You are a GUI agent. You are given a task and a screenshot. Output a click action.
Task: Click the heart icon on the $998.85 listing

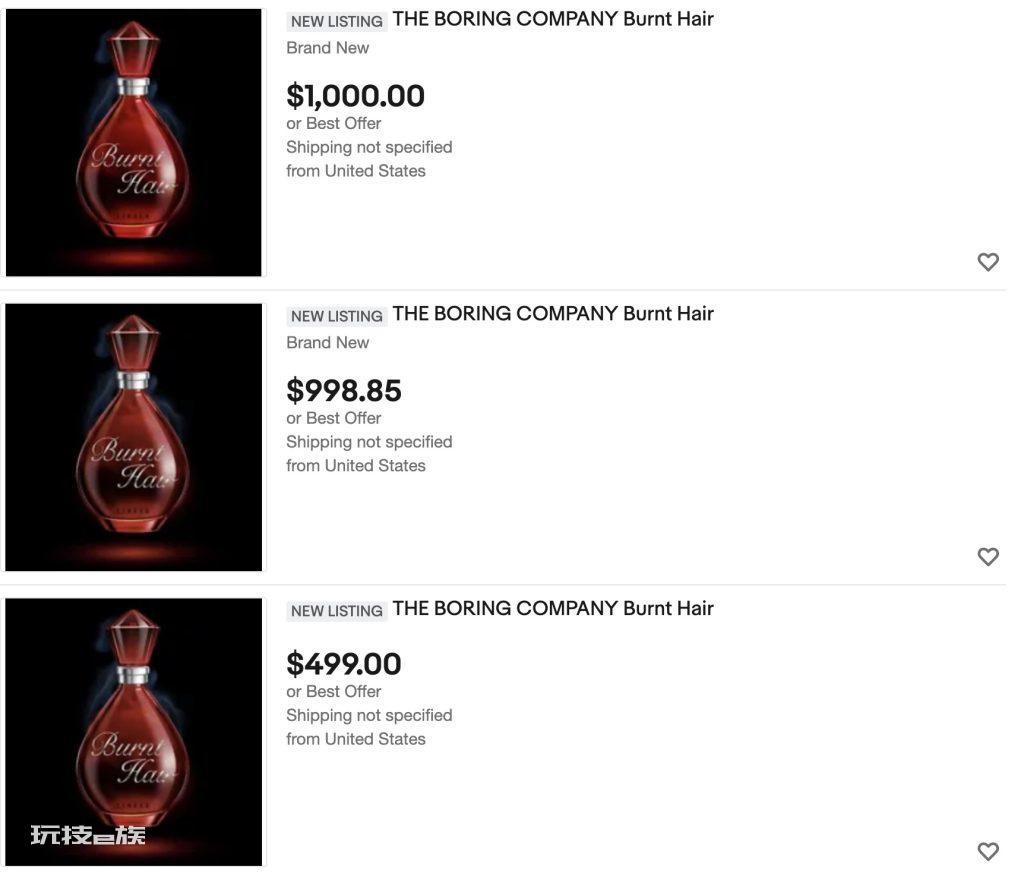click(988, 557)
